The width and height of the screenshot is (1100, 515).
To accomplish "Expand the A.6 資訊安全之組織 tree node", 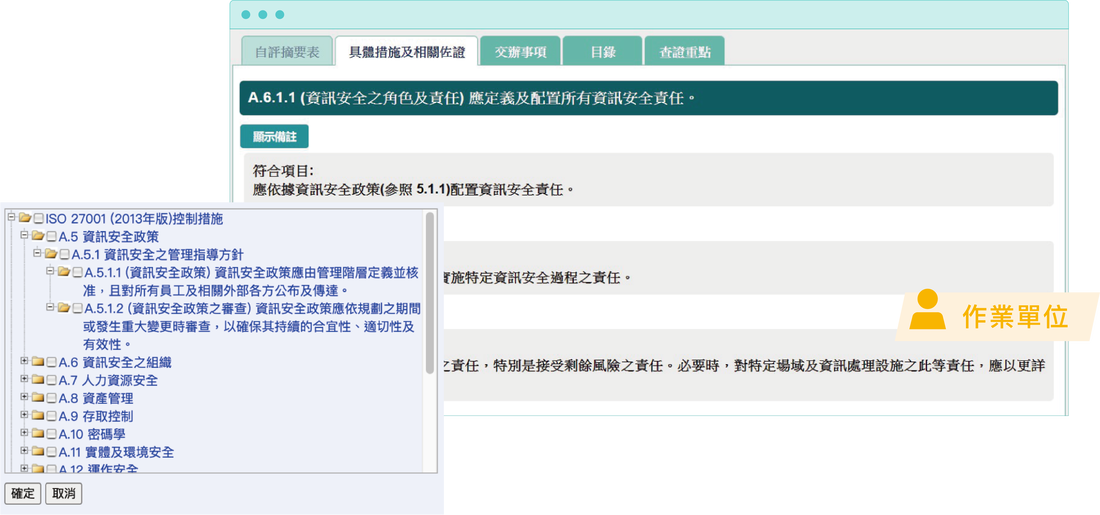I will coord(24,362).
